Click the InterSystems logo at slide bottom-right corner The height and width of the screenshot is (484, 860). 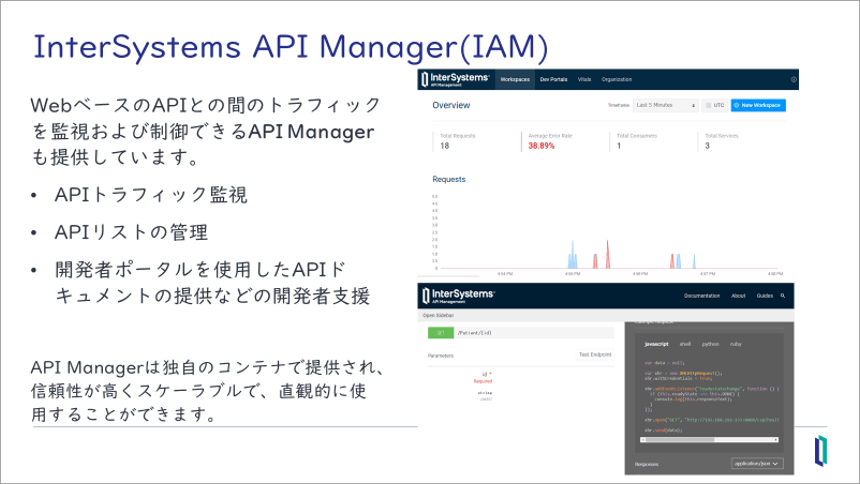click(x=820, y=451)
